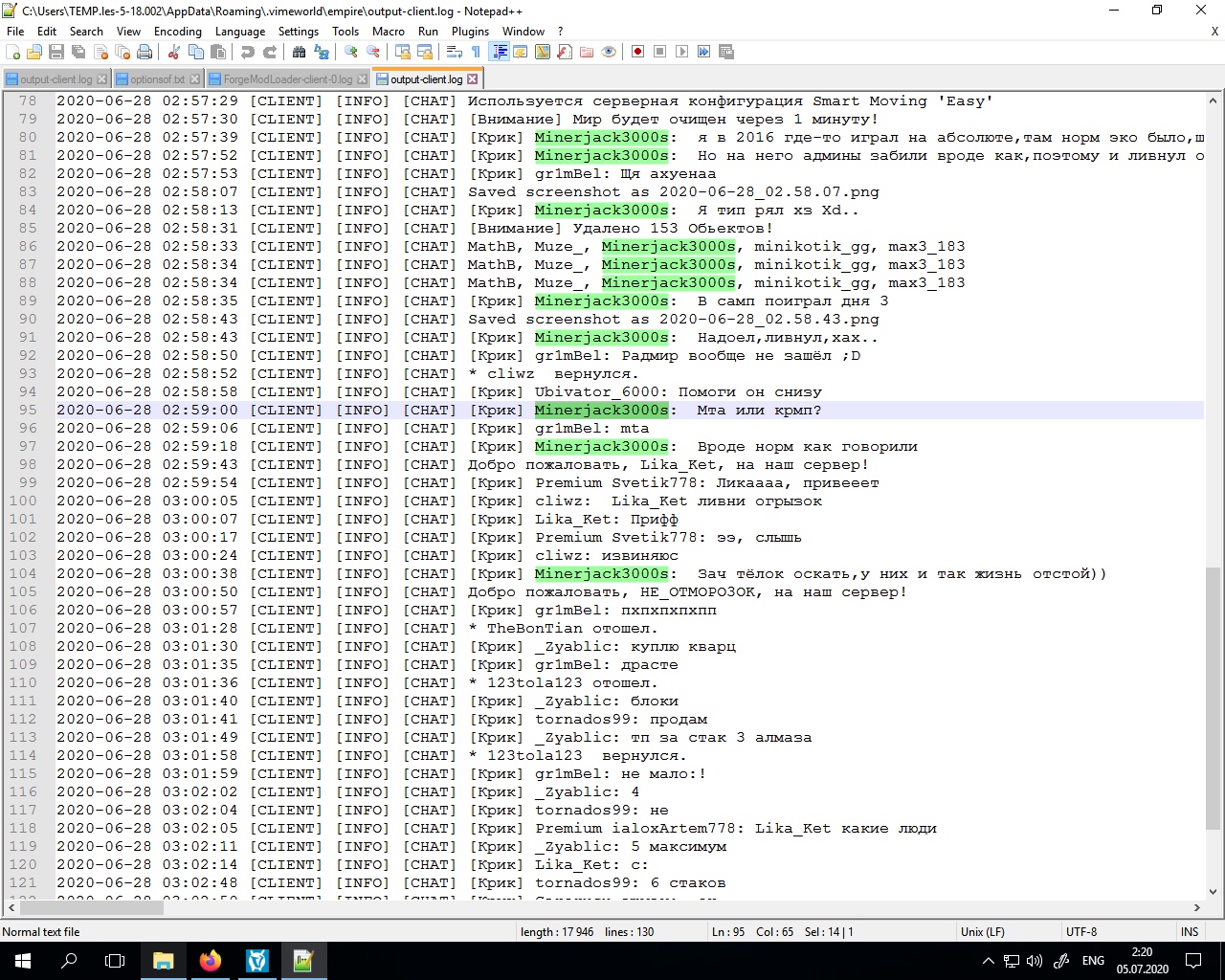This screenshot has width=1225, height=980.
Task: Open the Encoding menu
Action: [178, 32]
